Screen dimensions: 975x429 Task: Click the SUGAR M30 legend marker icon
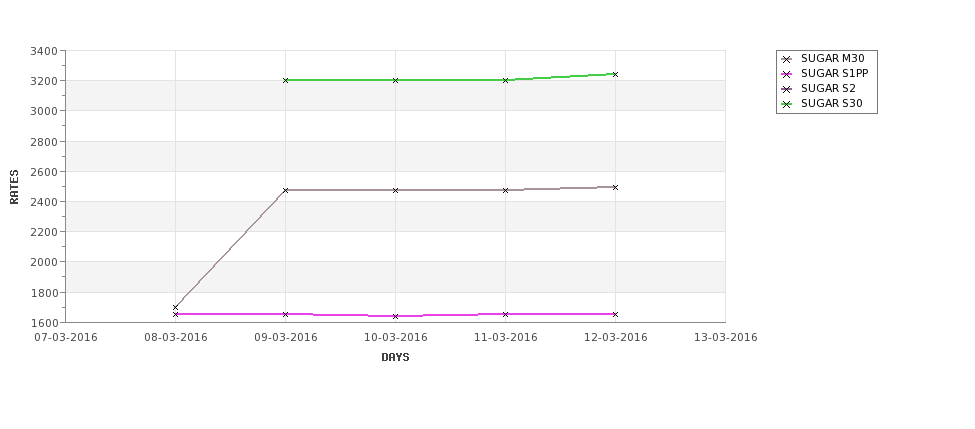click(786, 59)
